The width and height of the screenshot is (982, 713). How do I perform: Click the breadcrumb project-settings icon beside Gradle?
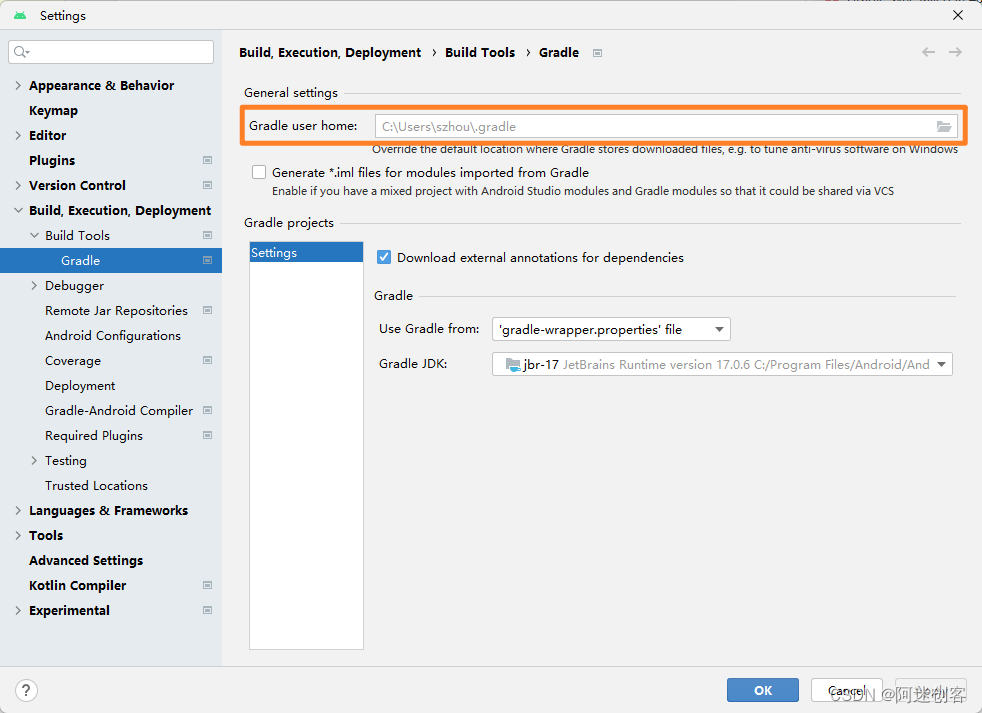point(597,53)
